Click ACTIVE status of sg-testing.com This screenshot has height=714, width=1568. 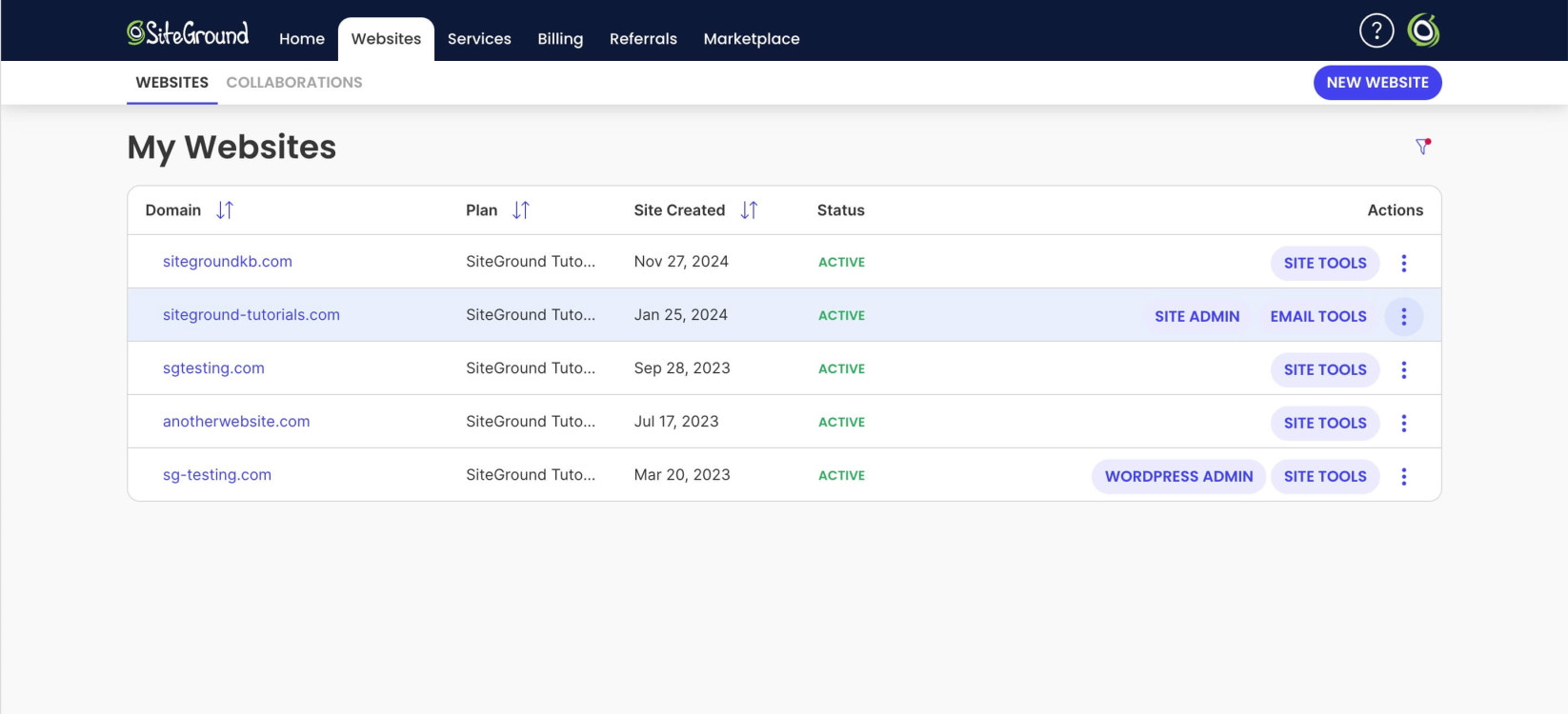click(x=842, y=476)
